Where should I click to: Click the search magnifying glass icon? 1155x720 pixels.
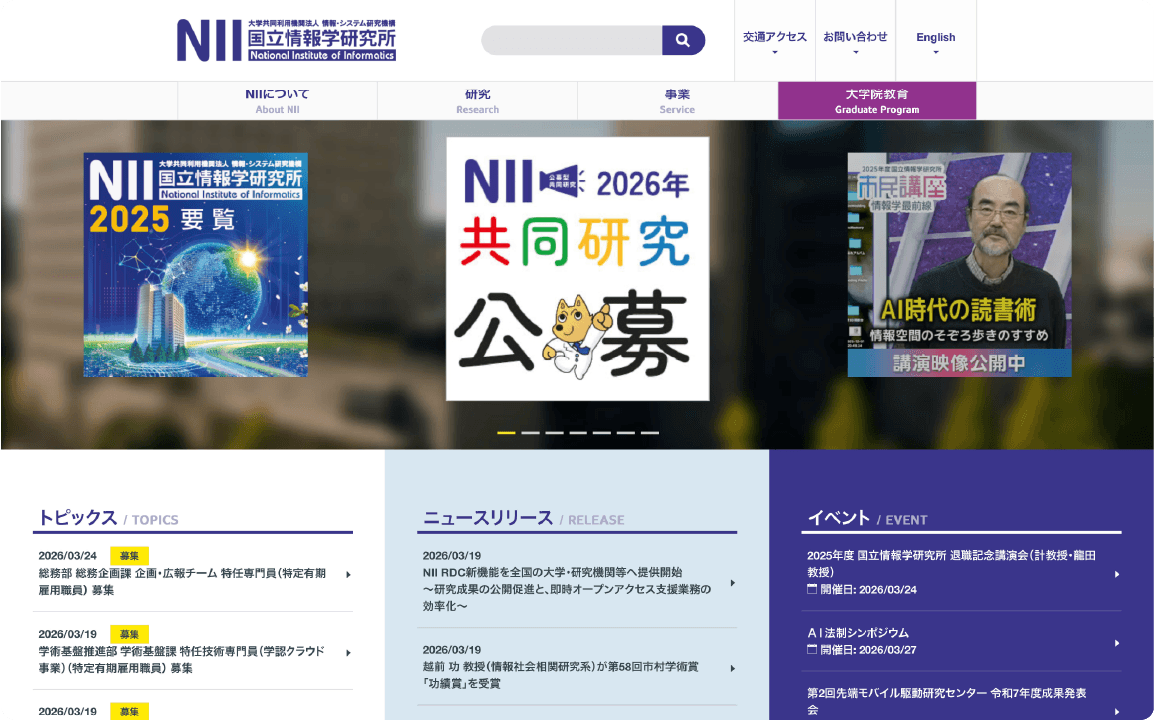pos(683,40)
